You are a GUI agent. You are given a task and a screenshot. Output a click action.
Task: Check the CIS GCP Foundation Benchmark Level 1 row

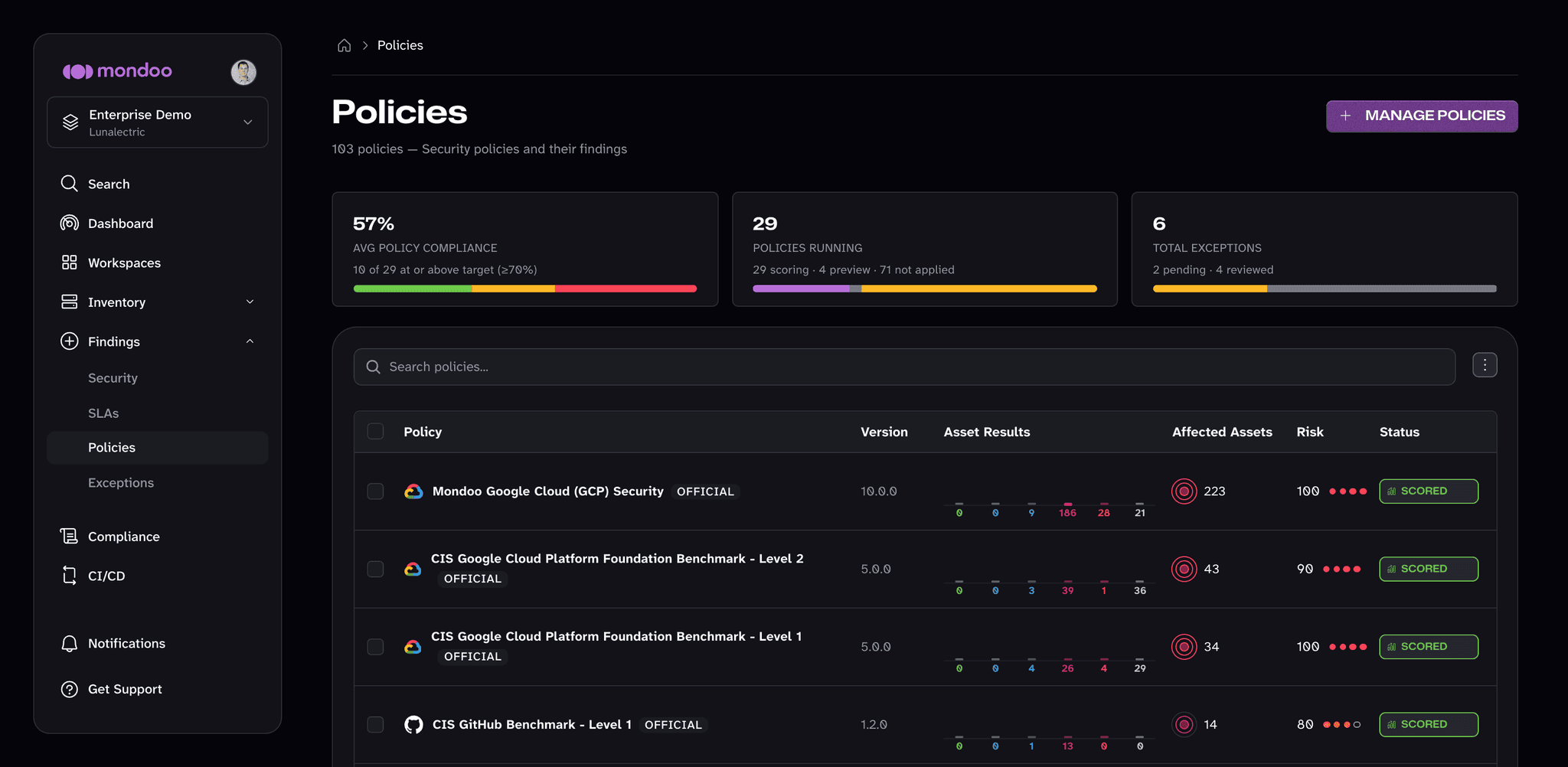(375, 647)
